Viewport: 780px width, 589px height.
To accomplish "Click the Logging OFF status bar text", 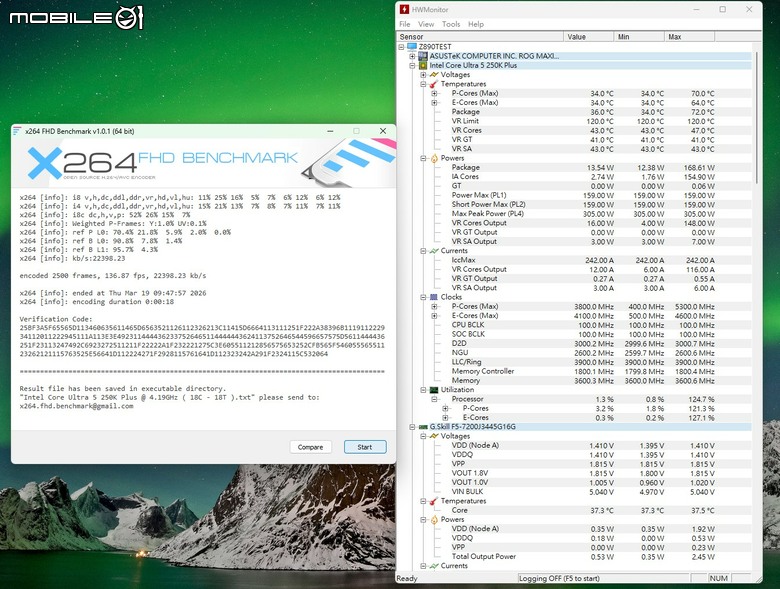I will pos(559,578).
